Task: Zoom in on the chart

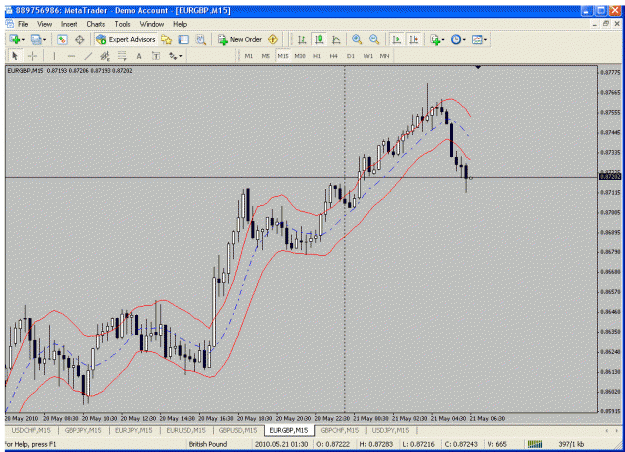Action: [357, 39]
